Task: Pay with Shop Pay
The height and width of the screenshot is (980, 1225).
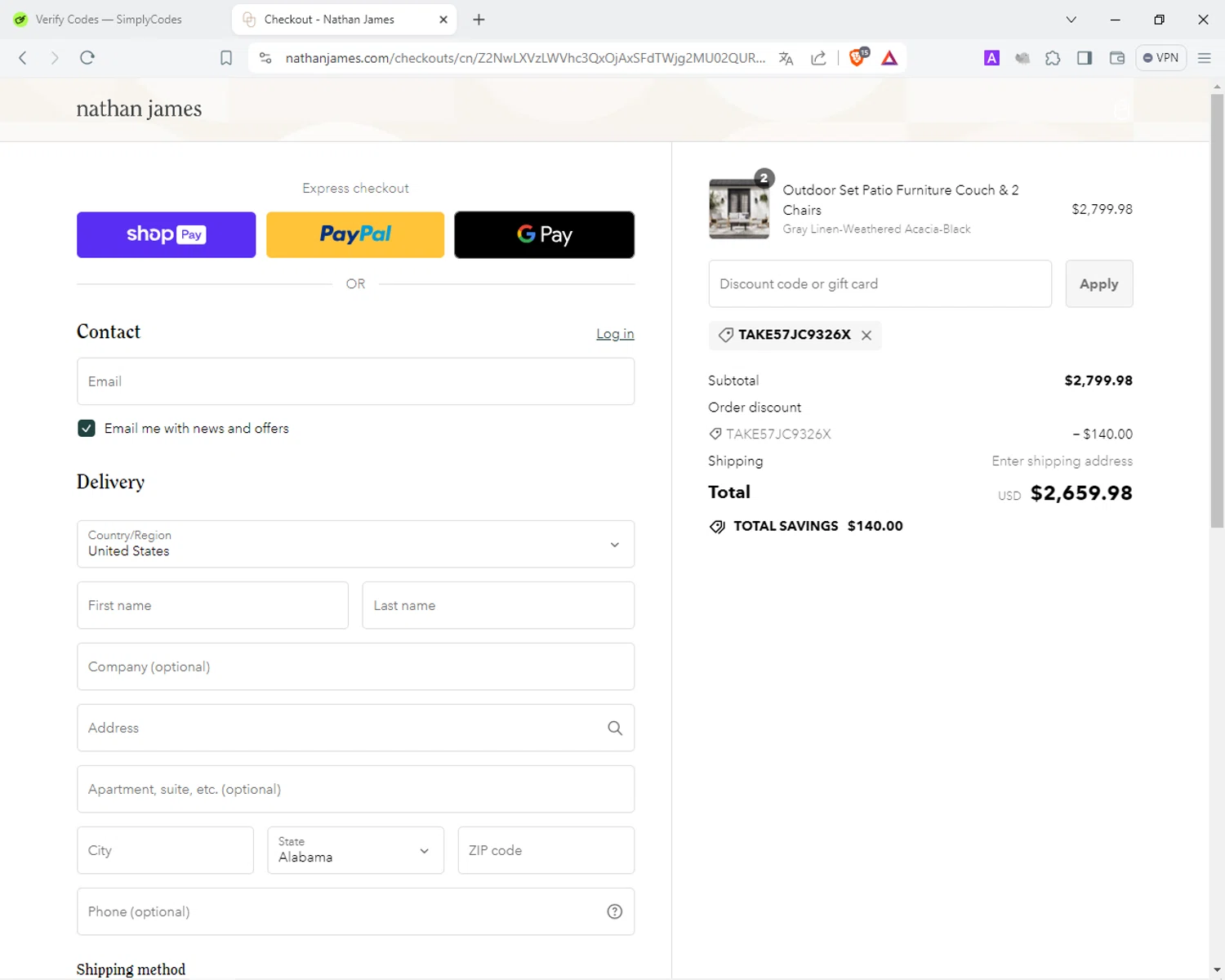Action: tap(166, 234)
